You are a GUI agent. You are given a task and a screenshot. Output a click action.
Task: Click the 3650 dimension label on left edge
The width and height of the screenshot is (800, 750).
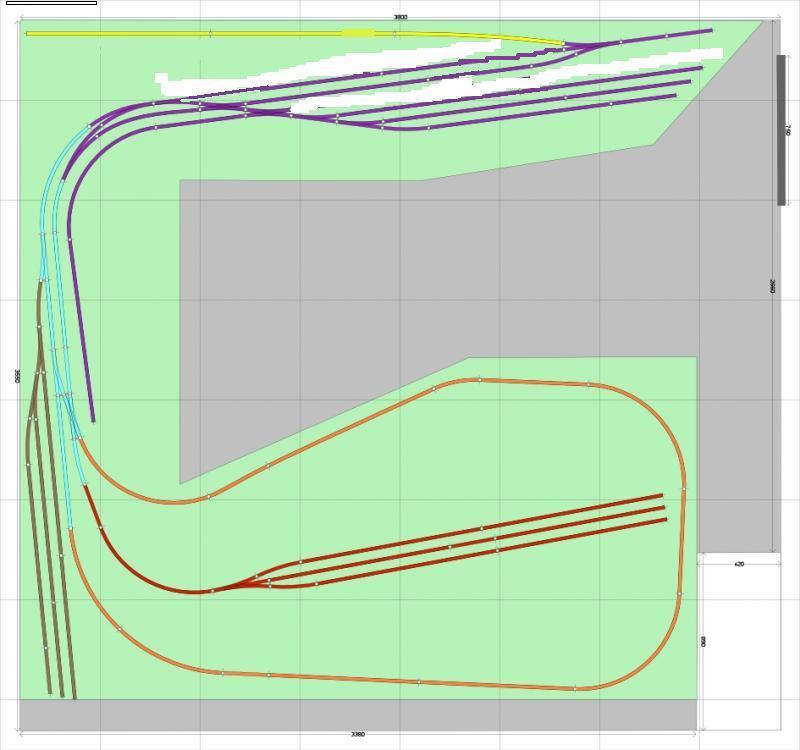pos(17,376)
